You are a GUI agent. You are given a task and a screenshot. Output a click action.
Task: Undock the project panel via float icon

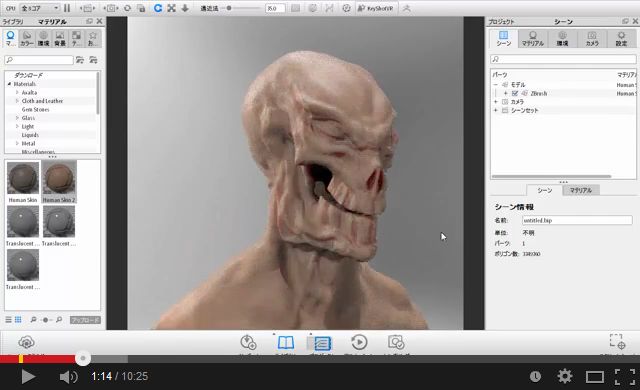pyautogui.click(x=625, y=21)
